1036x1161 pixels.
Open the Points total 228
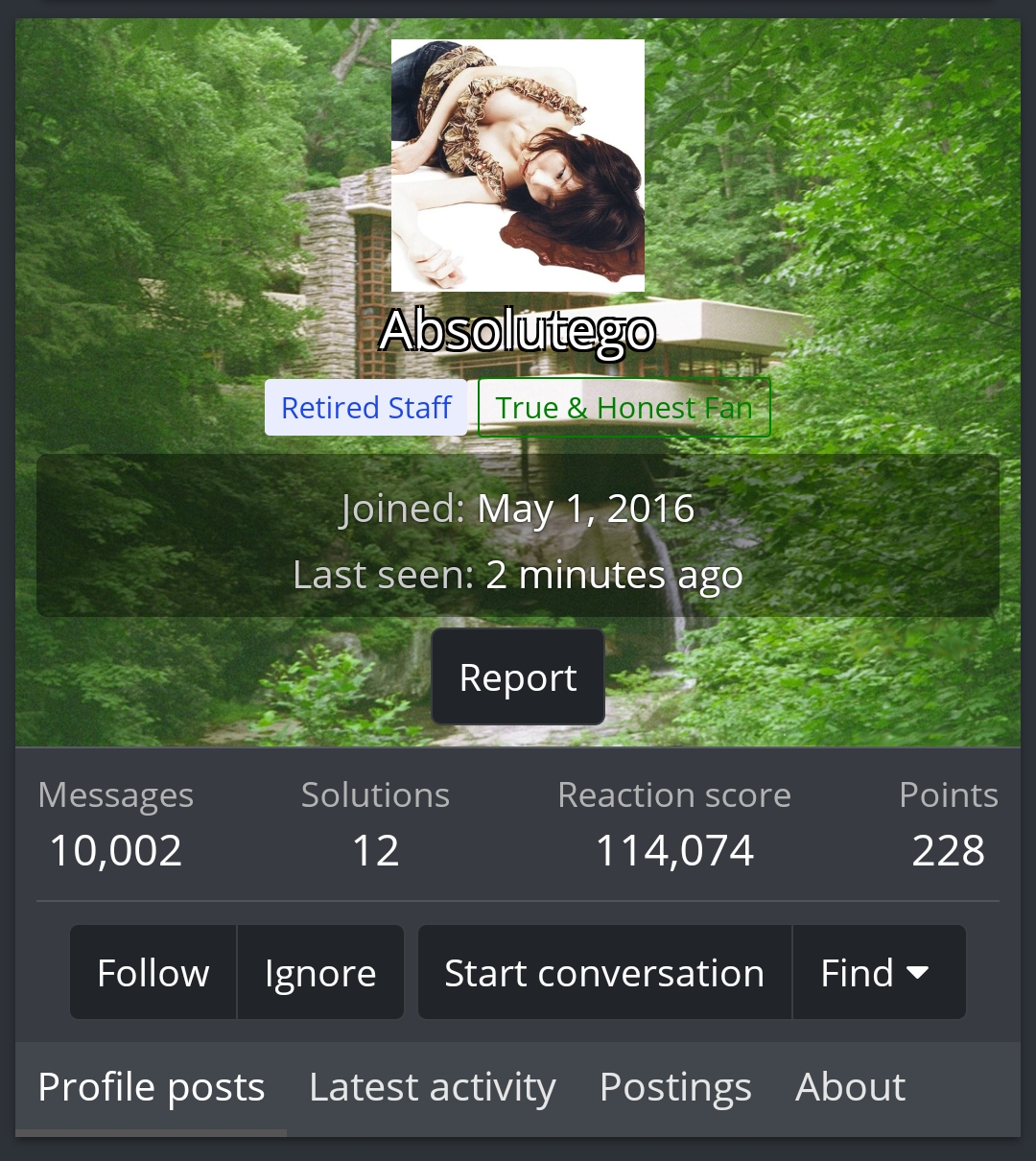coord(948,851)
